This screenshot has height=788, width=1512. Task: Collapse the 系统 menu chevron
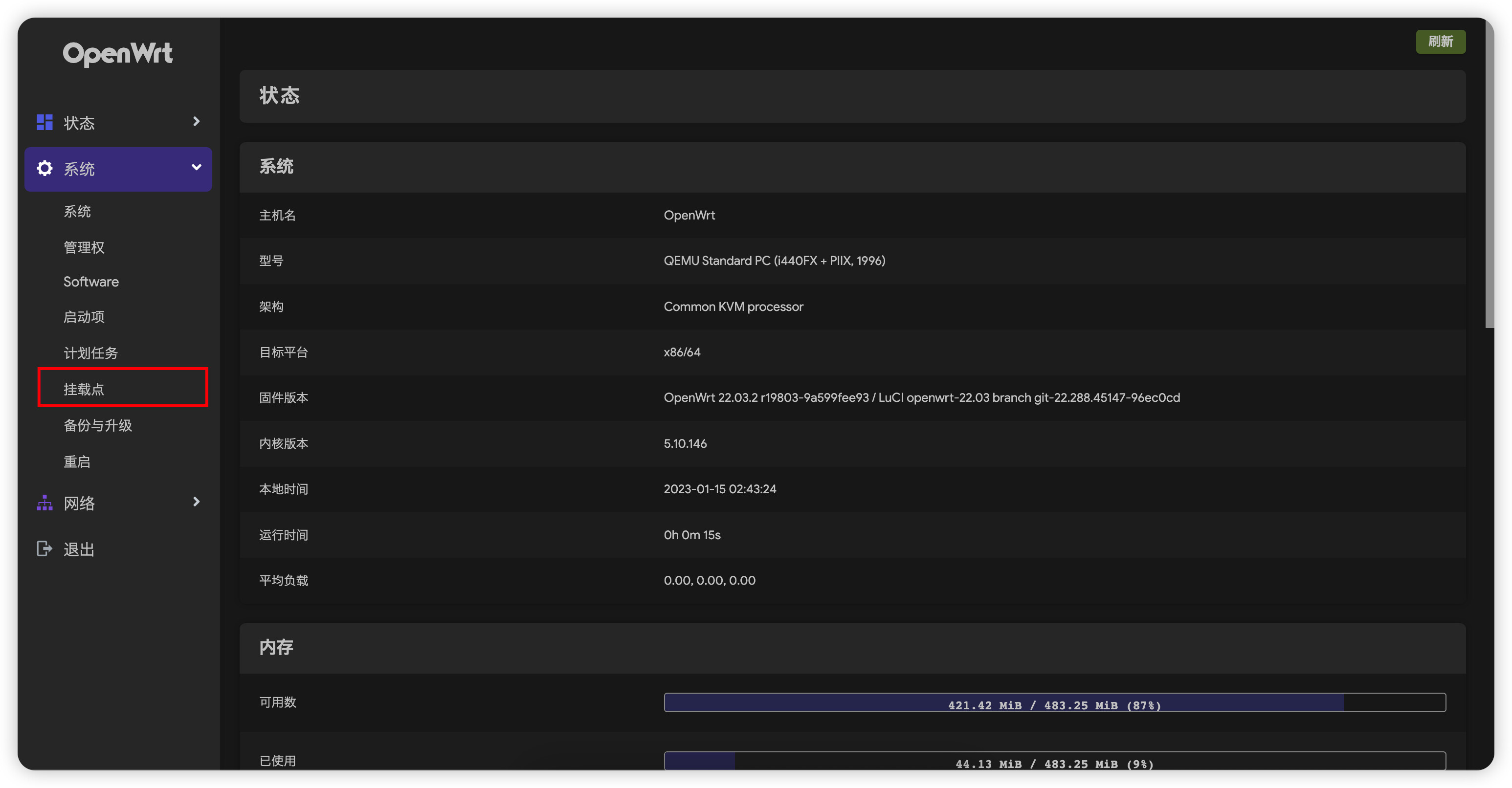(197, 168)
